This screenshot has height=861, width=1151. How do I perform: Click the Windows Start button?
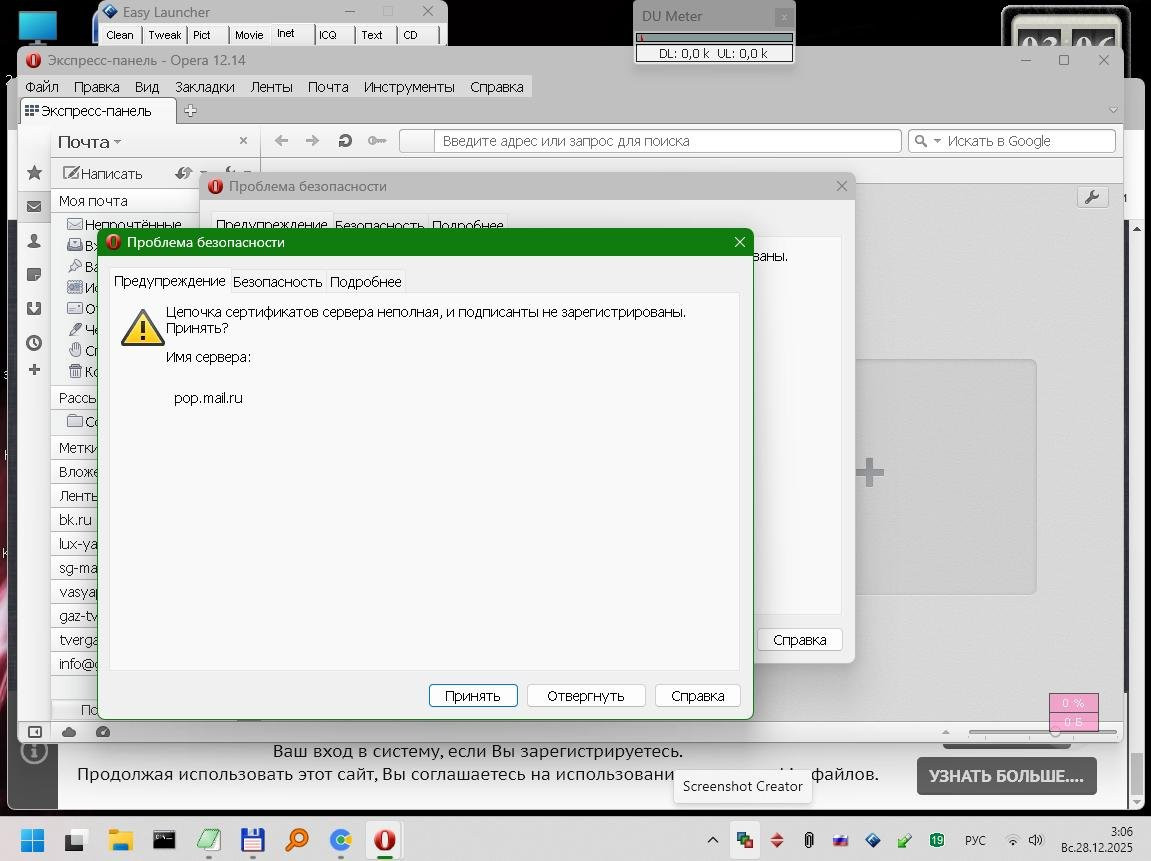click(32, 840)
